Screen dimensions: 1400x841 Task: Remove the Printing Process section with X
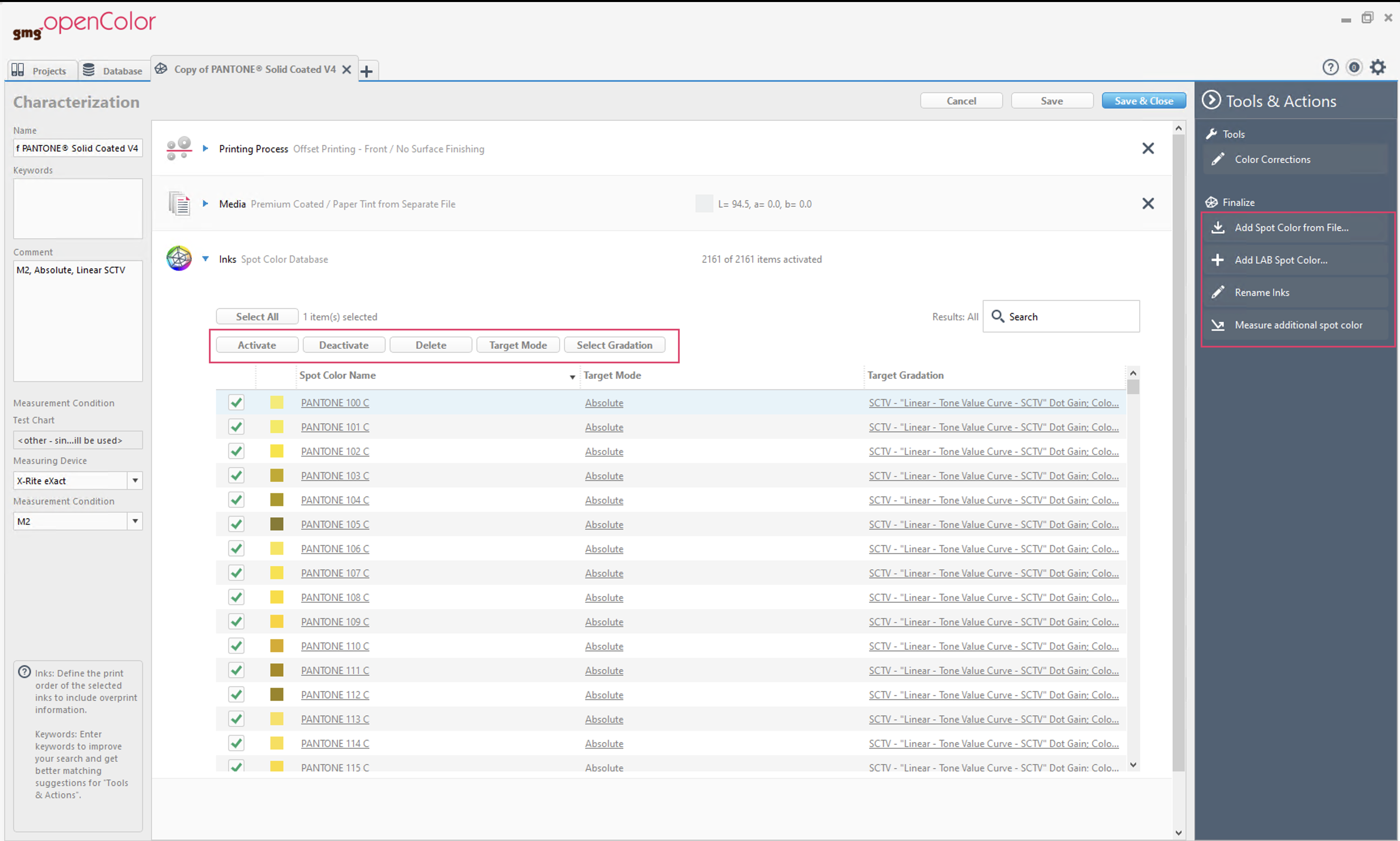1148,149
